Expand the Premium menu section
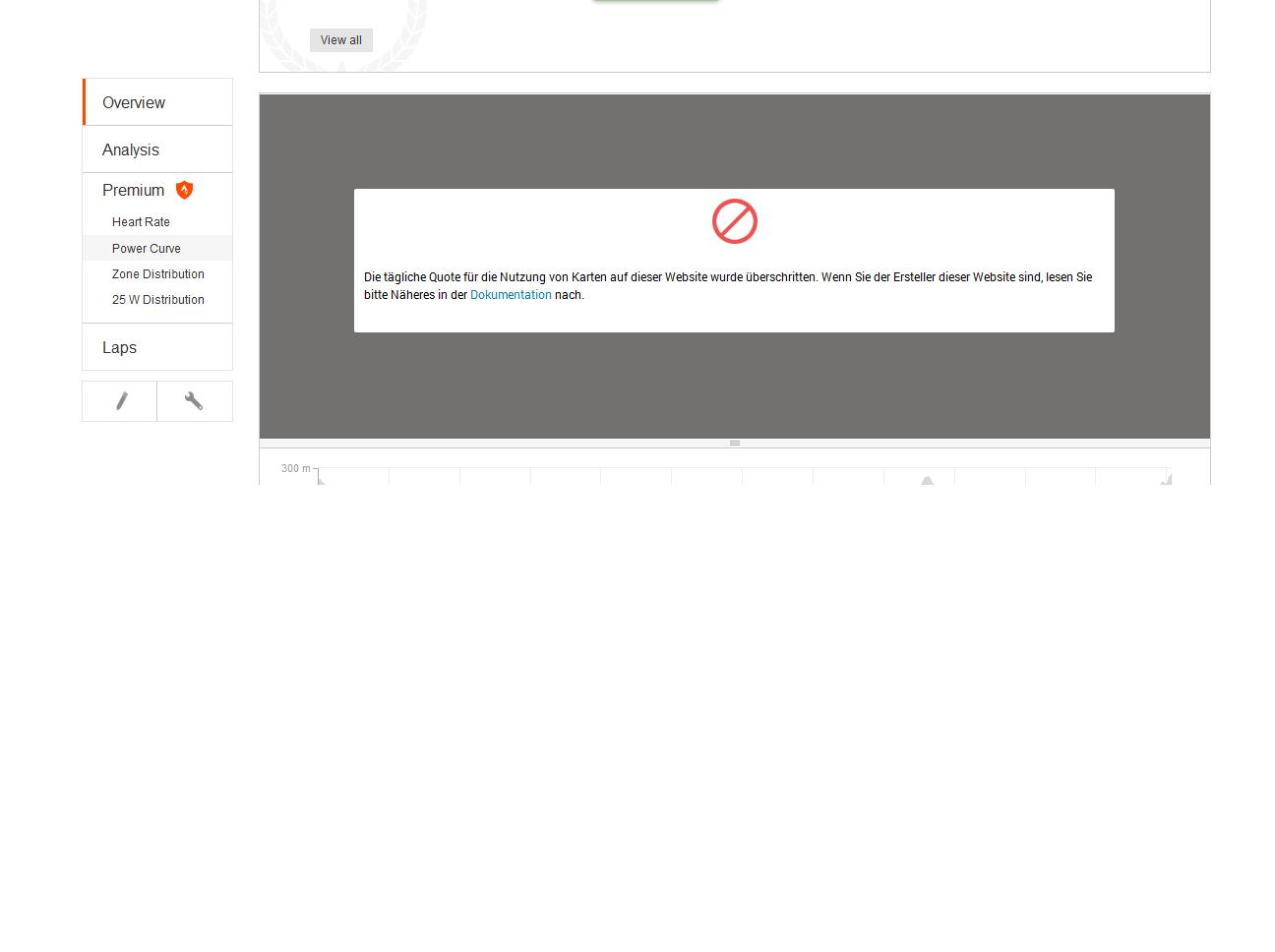Viewport: 1275px width, 952px height. pyautogui.click(x=133, y=190)
